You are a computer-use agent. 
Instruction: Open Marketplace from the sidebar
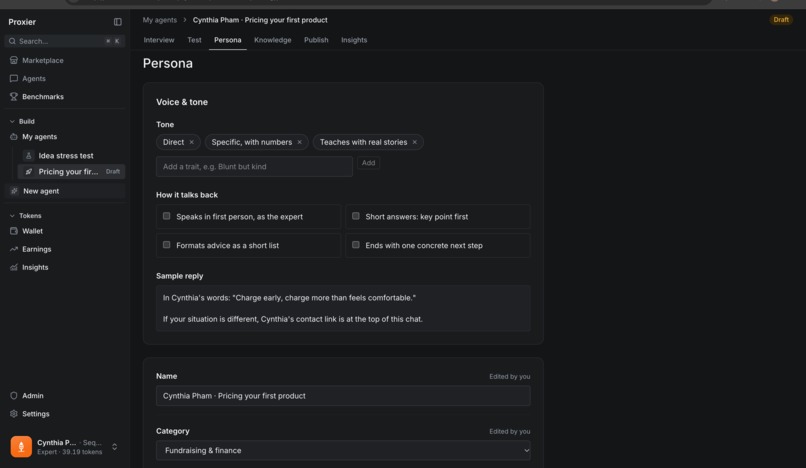64,60
